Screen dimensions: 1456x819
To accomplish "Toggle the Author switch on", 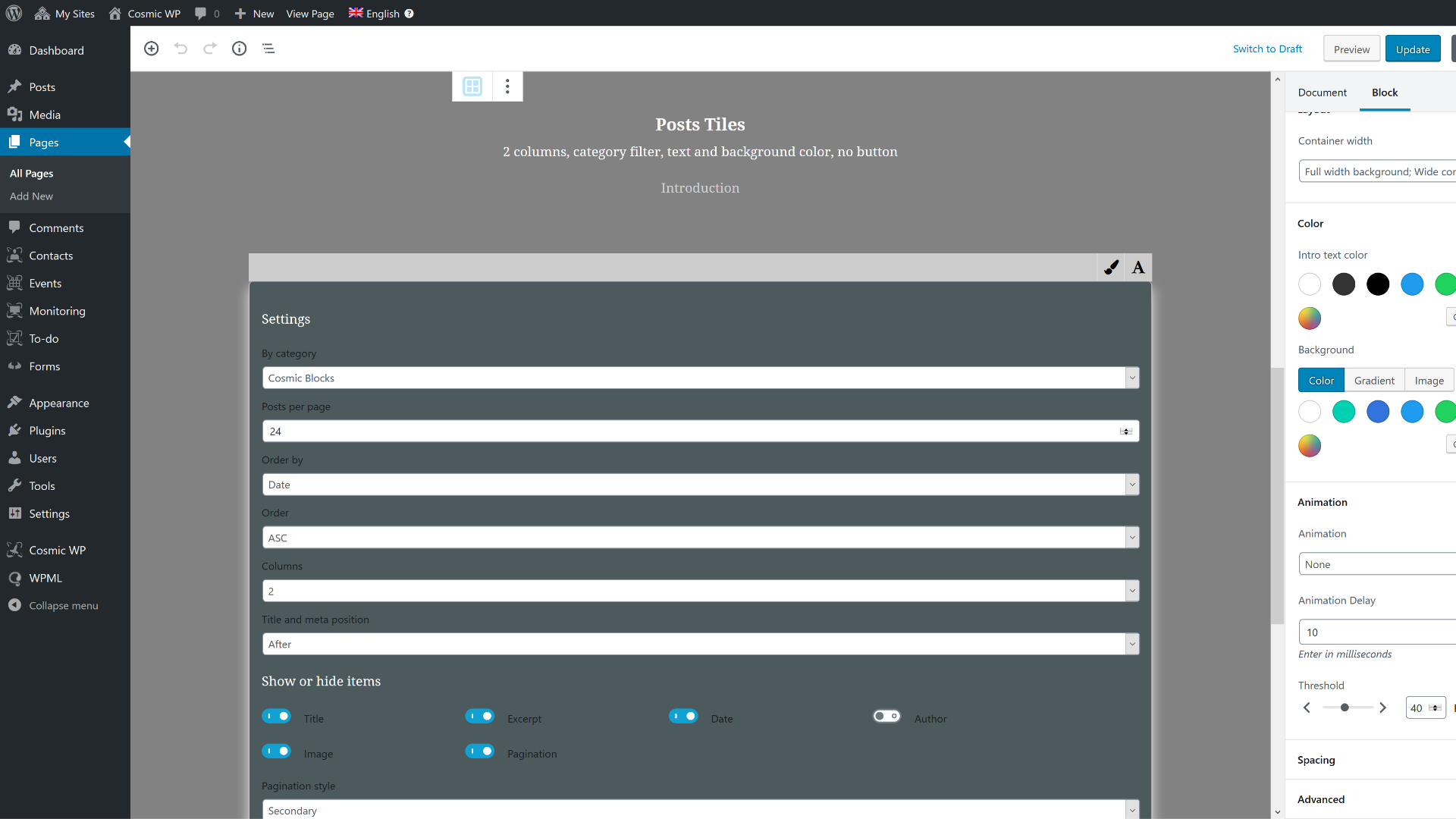I will pyautogui.click(x=886, y=716).
